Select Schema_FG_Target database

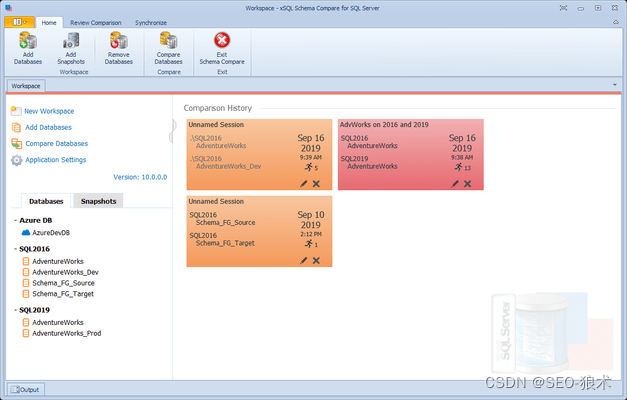63,294
